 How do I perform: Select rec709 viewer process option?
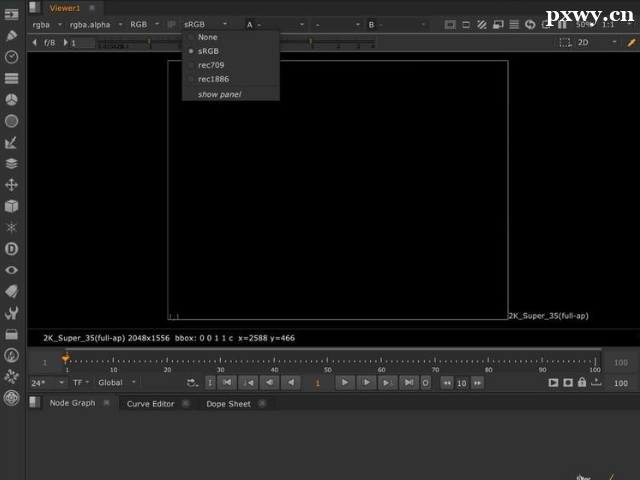click(211, 65)
